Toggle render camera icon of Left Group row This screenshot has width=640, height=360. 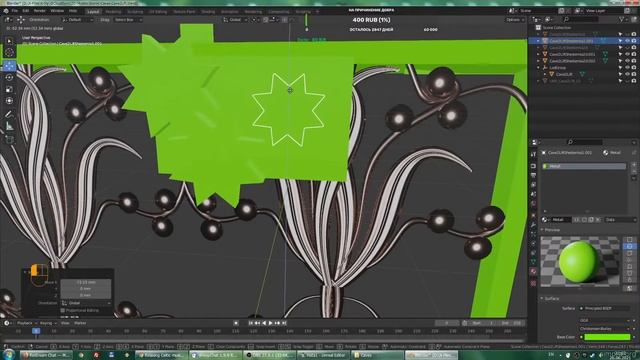tap(634, 68)
